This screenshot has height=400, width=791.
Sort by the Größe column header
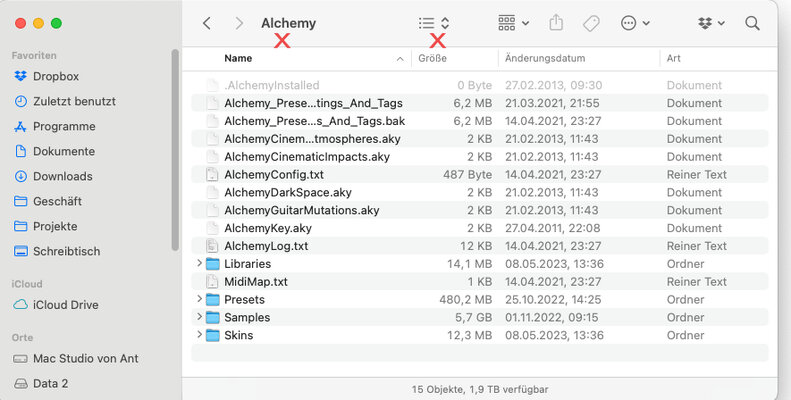click(432, 59)
